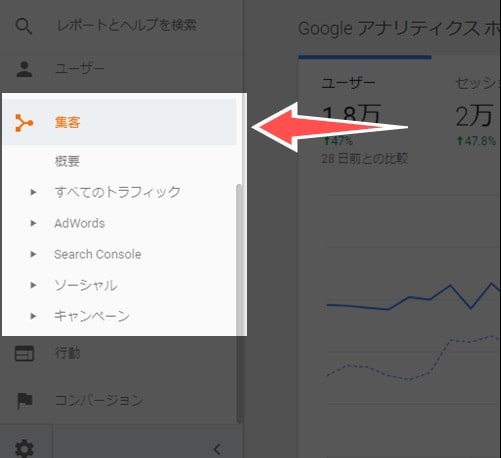
Task: Select the 集客 menu label
Action: [x=68, y=123]
